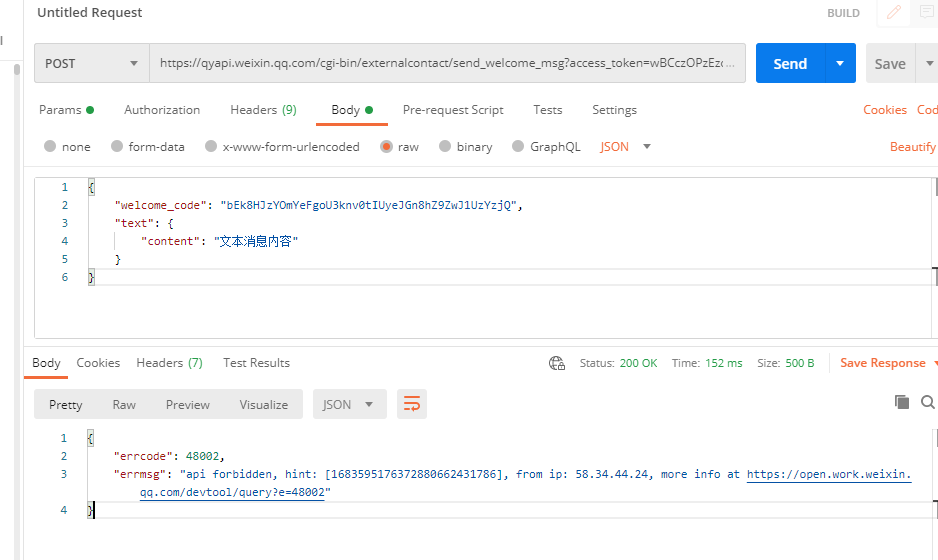Switch to the Tests tab
Viewport: 938px width, 560px height.
[548, 110]
